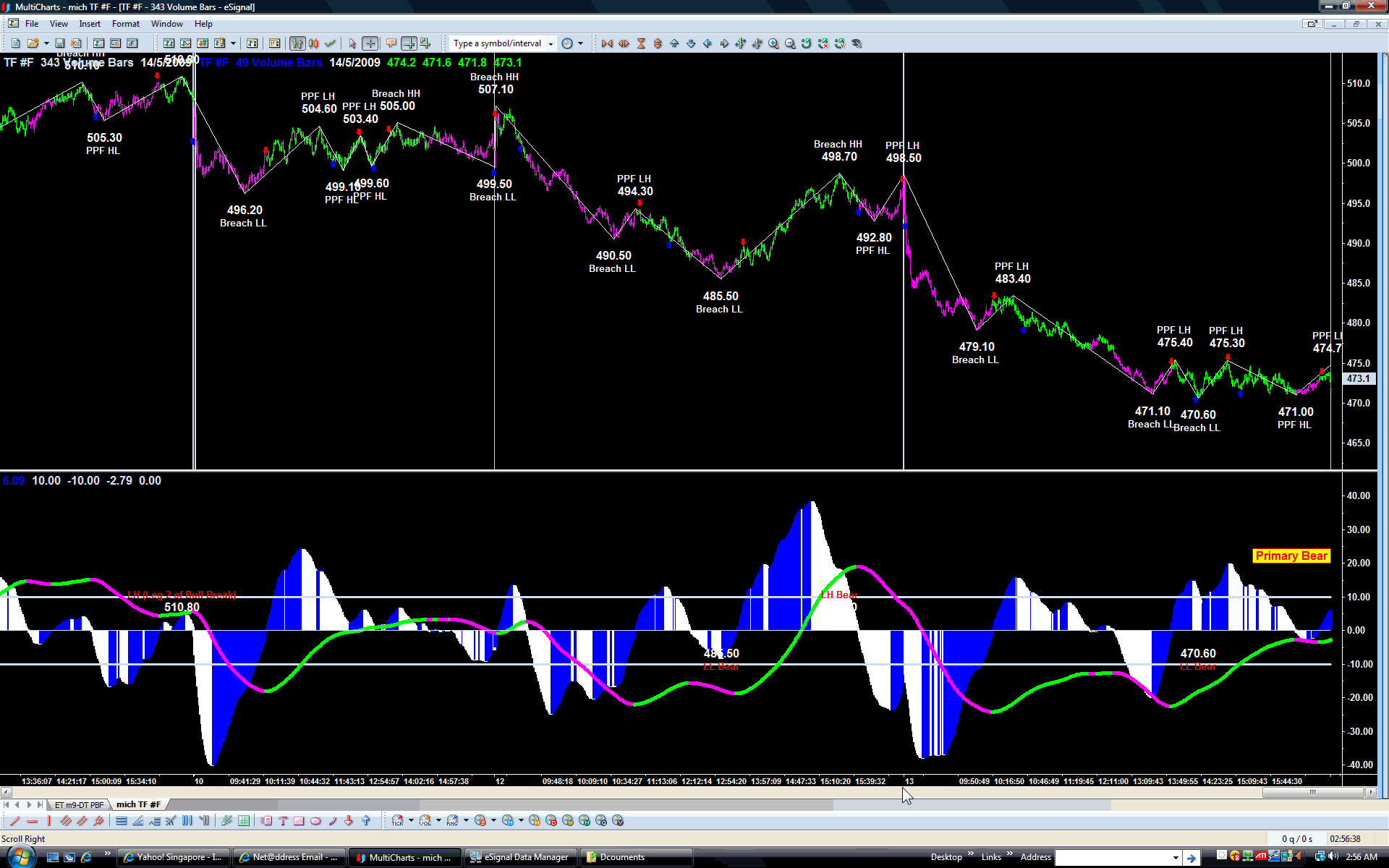Toggle the bar chart style button
This screenshot has width=1389, height=868.
(x=297, y=43)
